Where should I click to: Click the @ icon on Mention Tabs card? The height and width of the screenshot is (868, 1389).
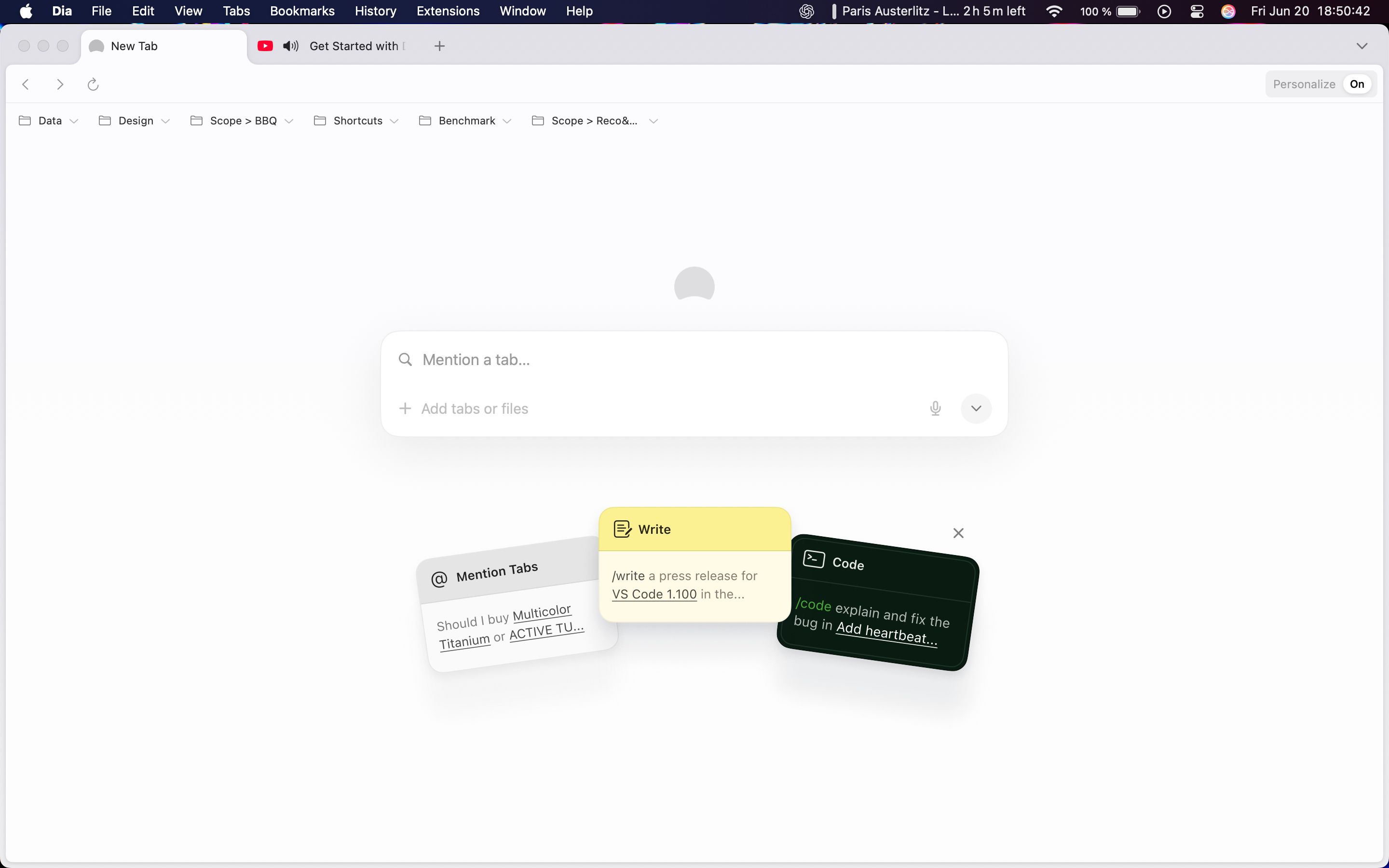tap(439, 579)
